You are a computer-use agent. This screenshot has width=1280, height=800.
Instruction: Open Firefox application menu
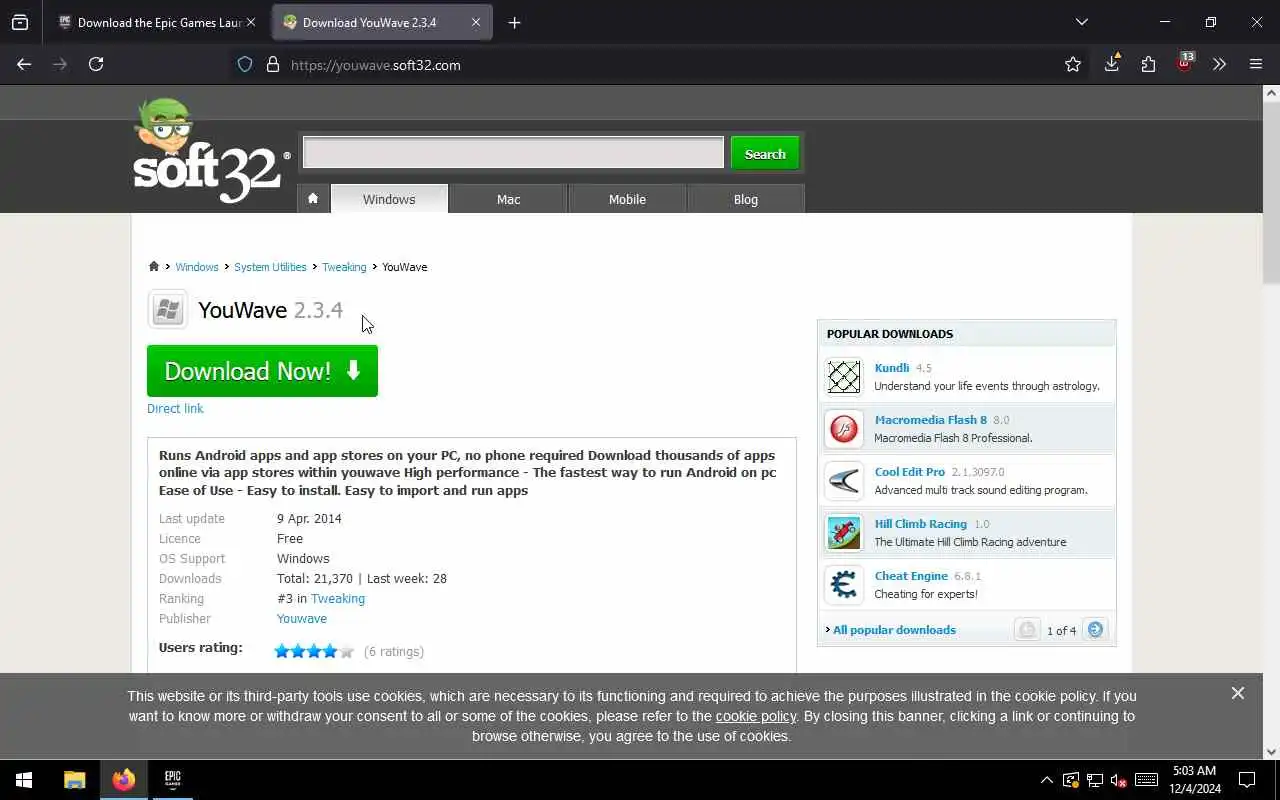1256,64
